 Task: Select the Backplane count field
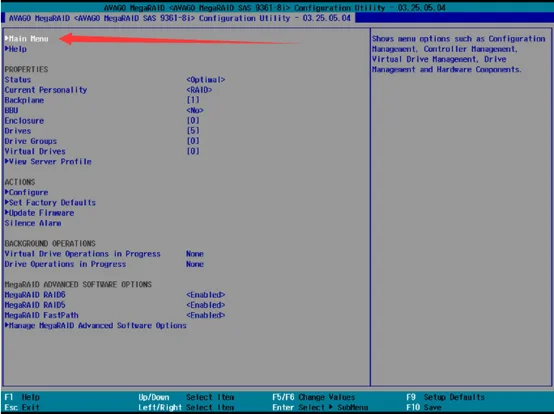coord(193,100)
